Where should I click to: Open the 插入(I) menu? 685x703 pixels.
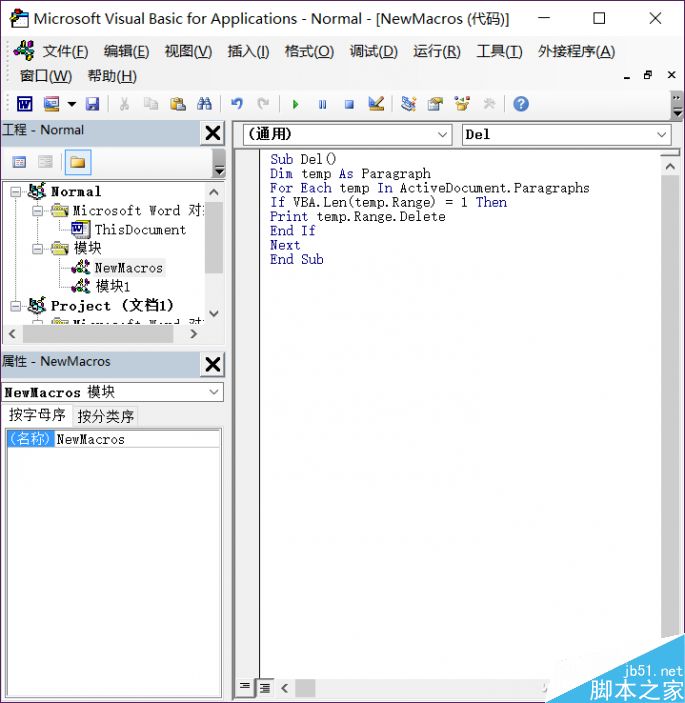click(x=248, y=52)
